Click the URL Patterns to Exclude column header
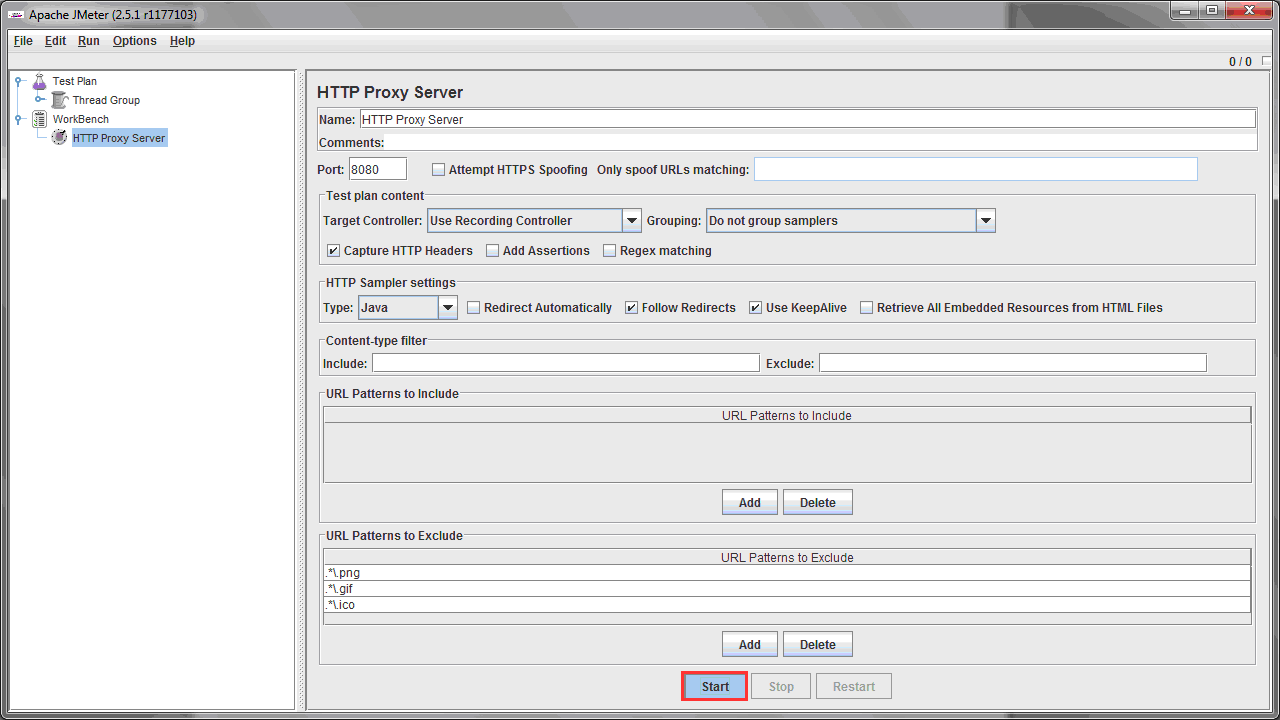The width and height of the screenshot is (1280, 720). (x=787, y=557)
